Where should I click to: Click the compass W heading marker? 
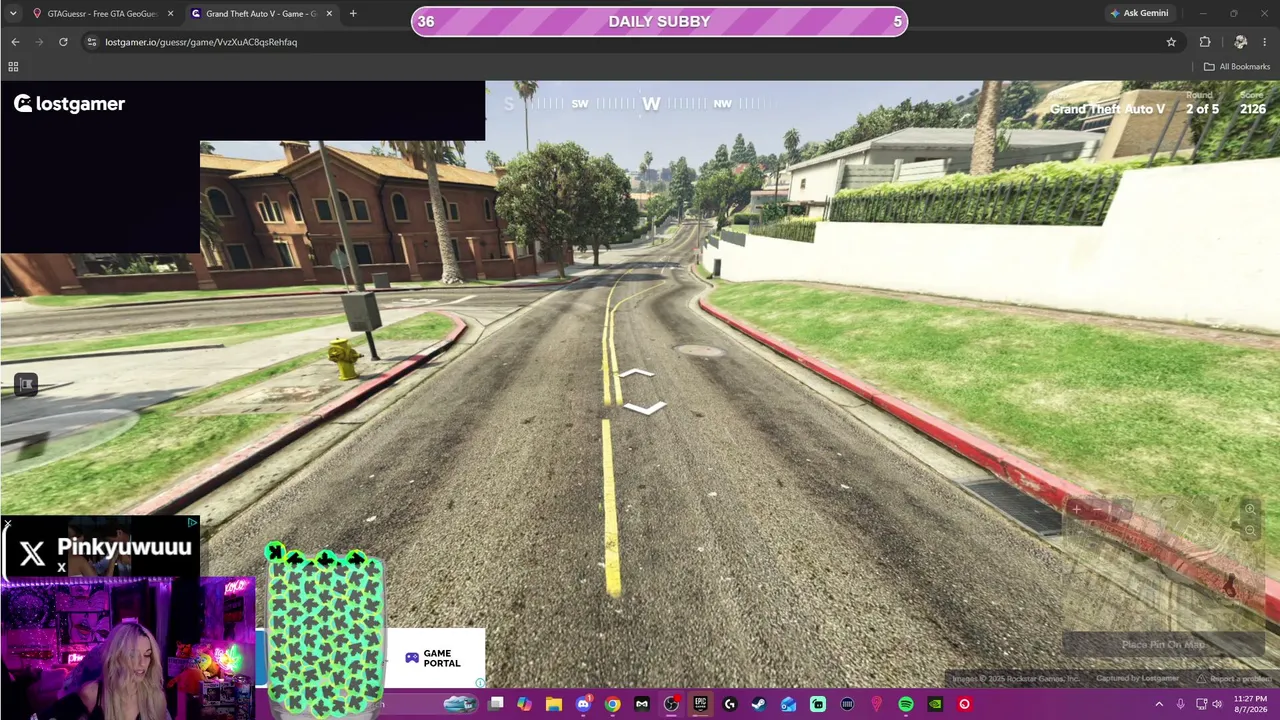point(651,104)
